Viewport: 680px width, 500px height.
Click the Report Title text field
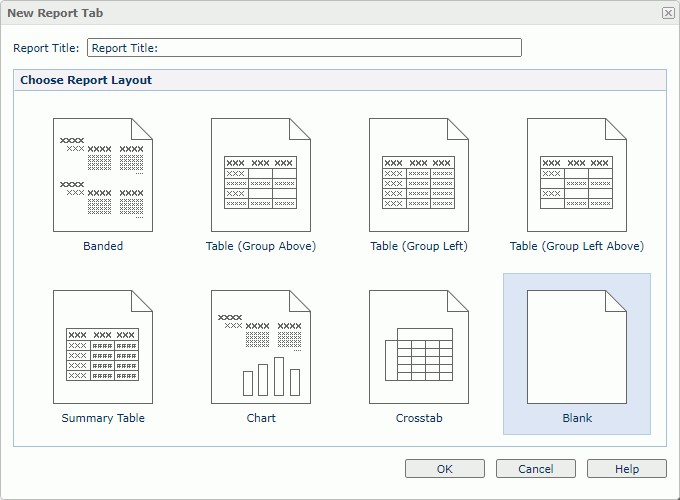[304, 48]
